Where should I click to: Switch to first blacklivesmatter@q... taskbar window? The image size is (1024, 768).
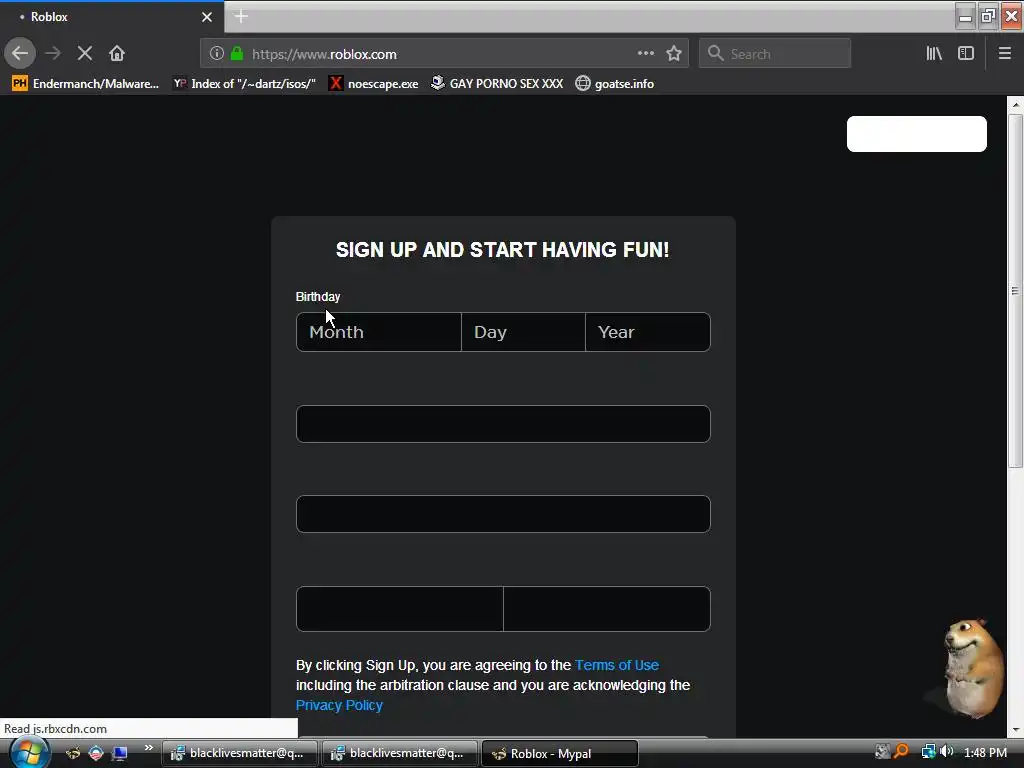[240, 753]
